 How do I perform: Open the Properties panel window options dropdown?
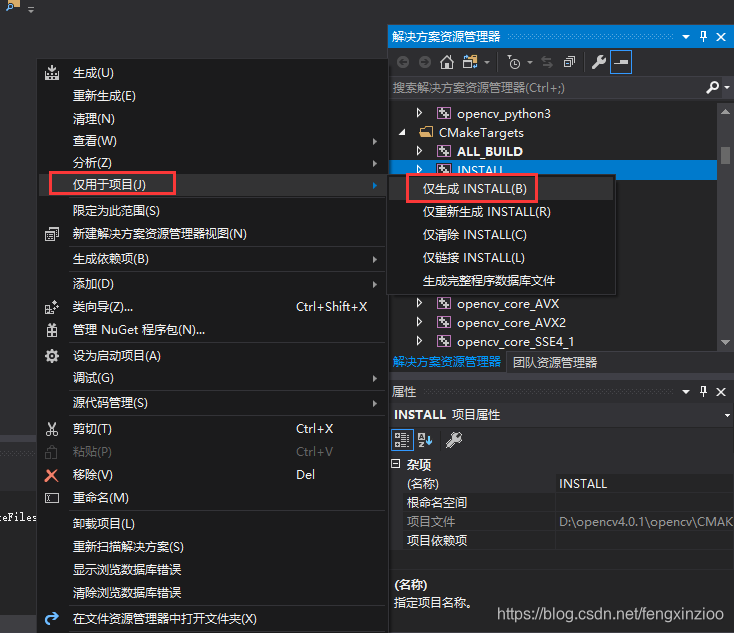(686, 391)
